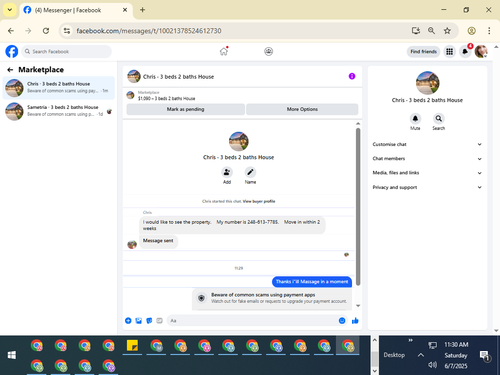Open the purple conversation information icon
The width and height of the screenshot is (500, 375).
pyautogui.click(x=352, y=76)
